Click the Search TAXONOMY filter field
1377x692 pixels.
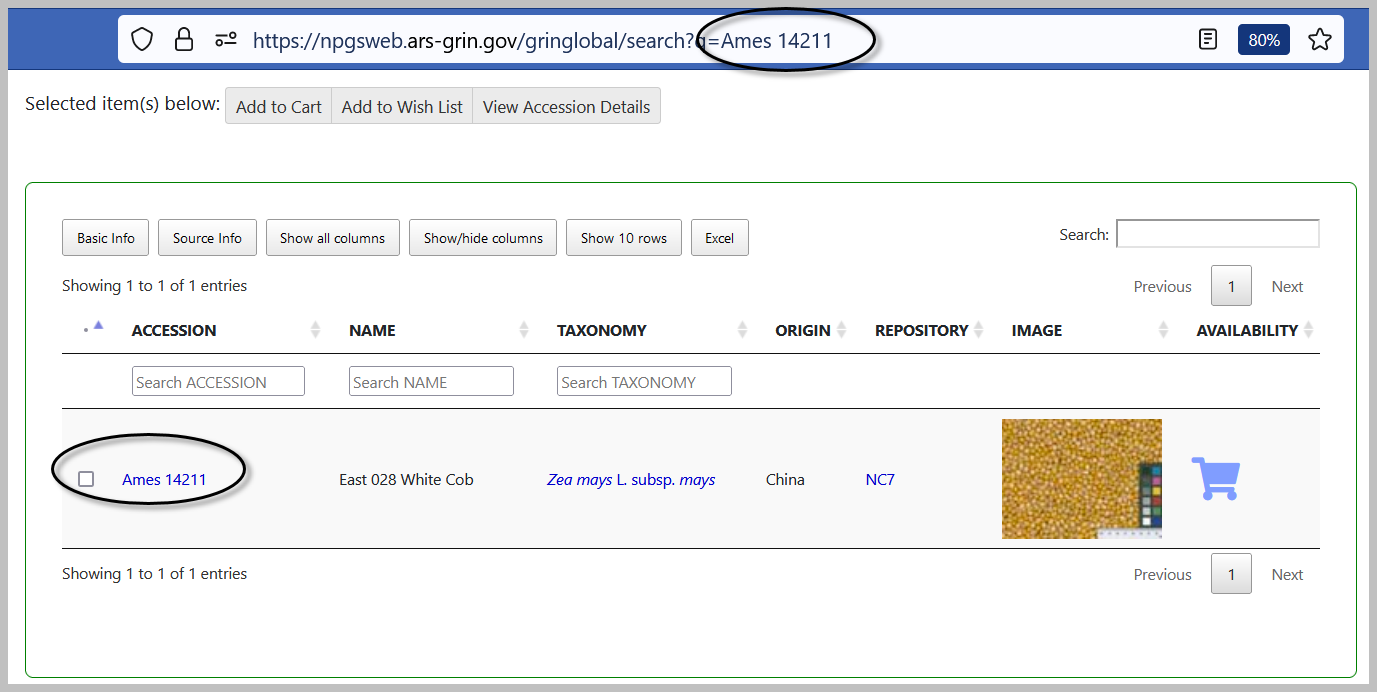[644, 381]
